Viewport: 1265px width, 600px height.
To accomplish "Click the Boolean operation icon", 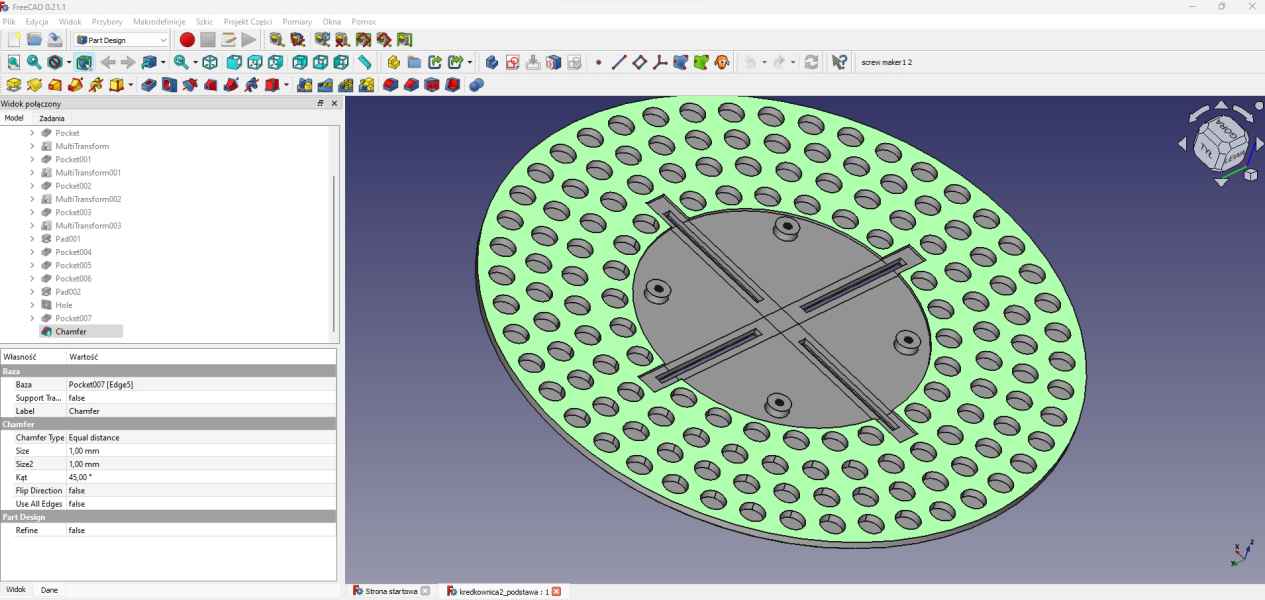I will point(476,85).
